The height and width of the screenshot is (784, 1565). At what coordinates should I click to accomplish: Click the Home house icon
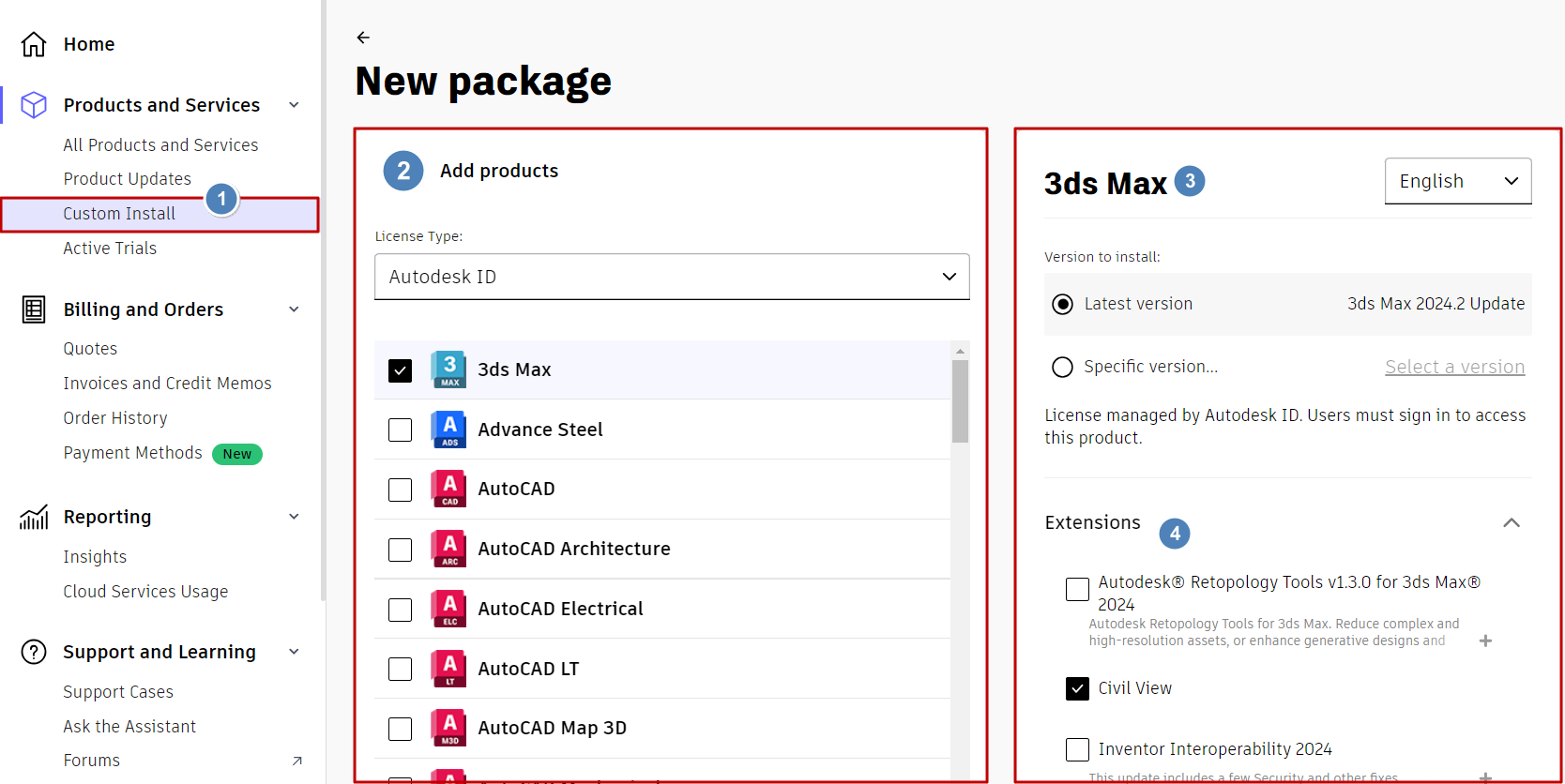[x=34, y=44]
